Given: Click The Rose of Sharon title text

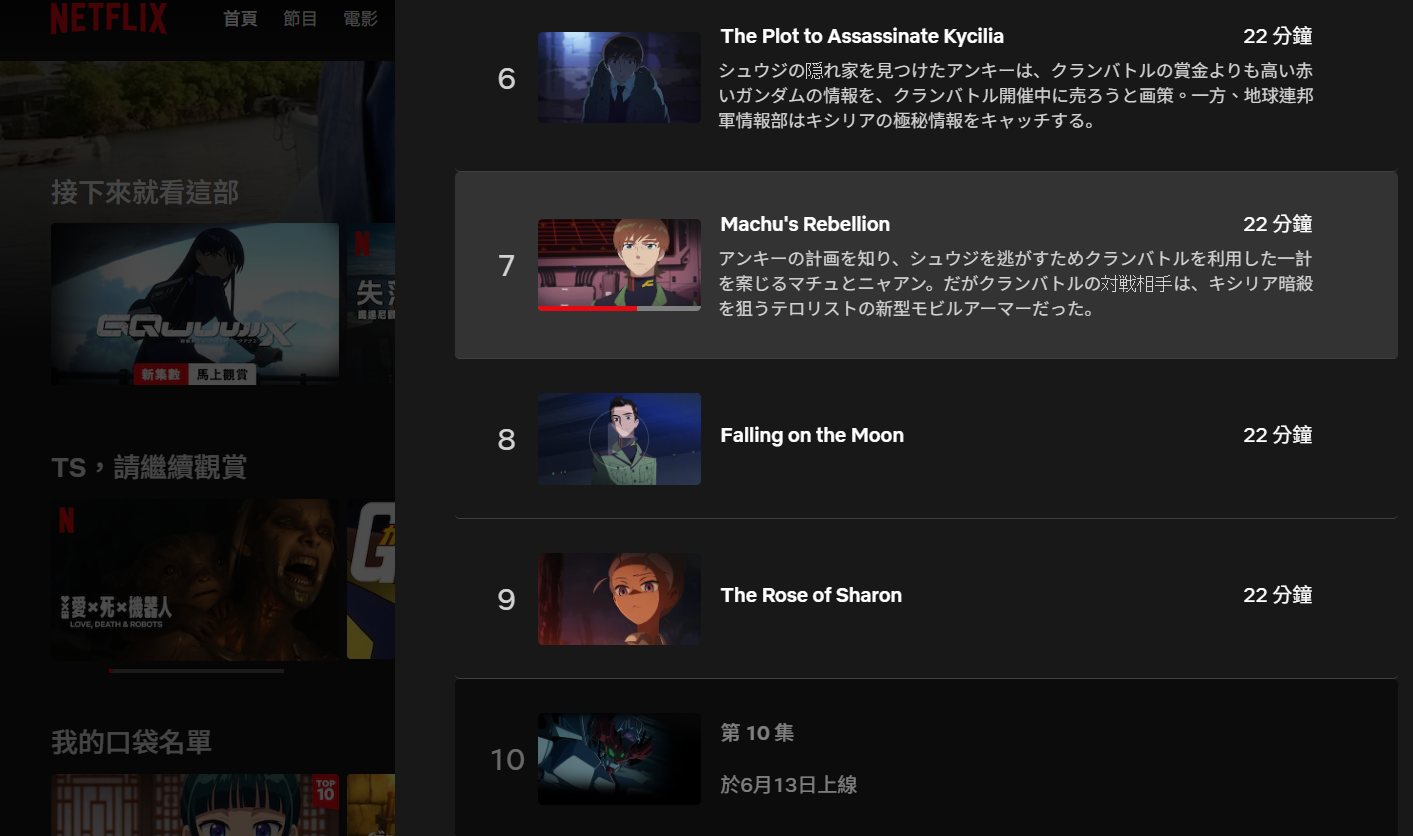Looking at the screenshot, I should 811,595.
